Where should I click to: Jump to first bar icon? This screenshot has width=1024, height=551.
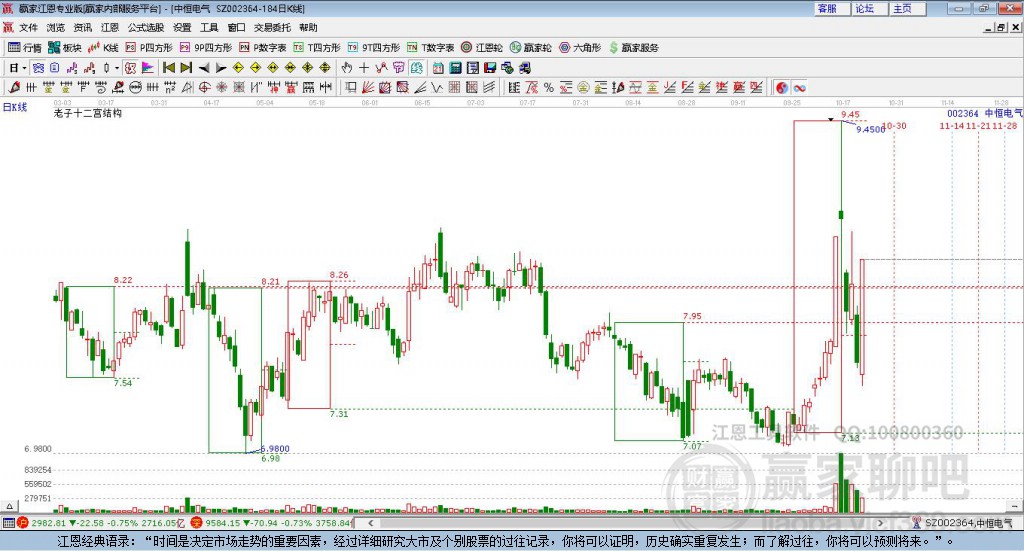click(169, 68)
